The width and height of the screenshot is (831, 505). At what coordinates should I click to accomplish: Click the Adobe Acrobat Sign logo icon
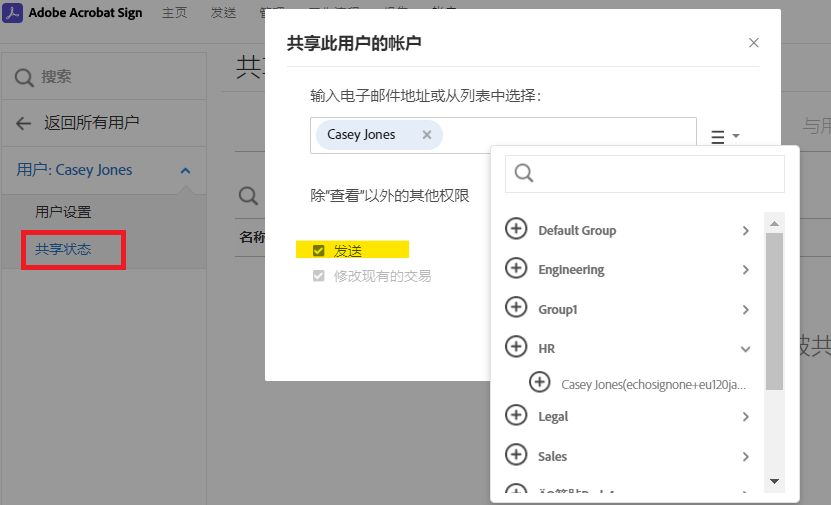12,12
